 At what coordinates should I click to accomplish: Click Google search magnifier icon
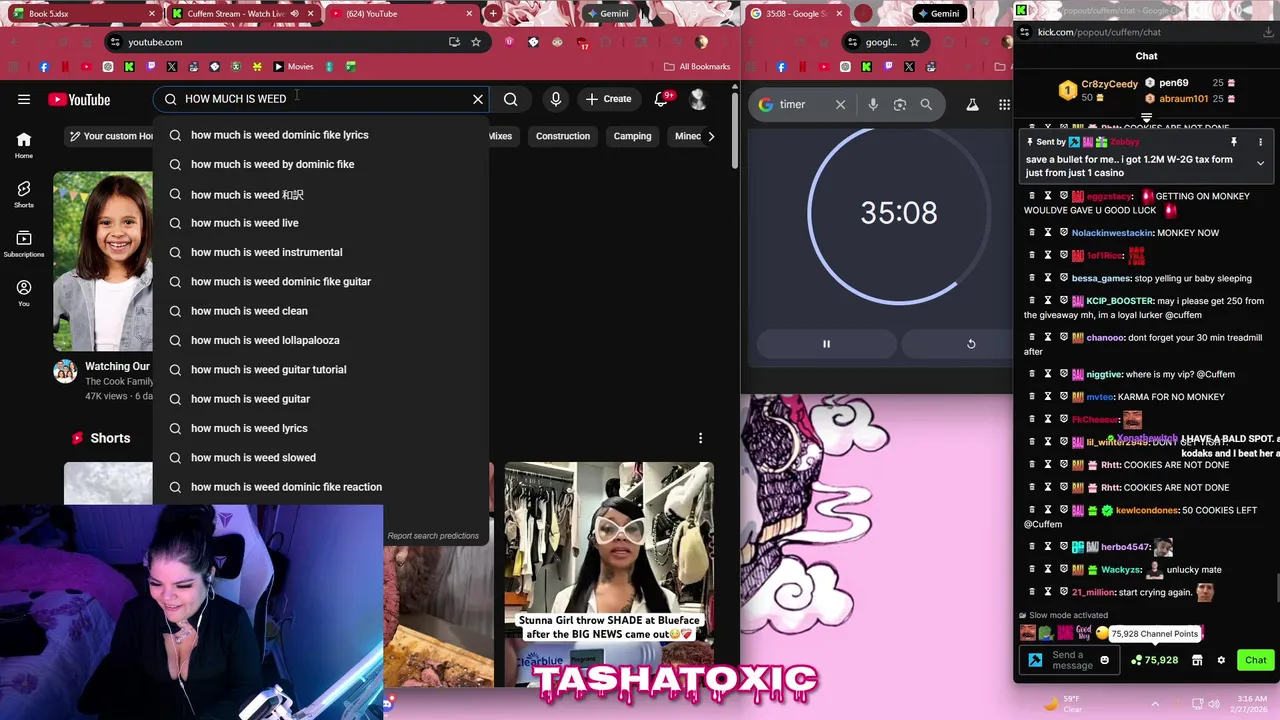926,105
